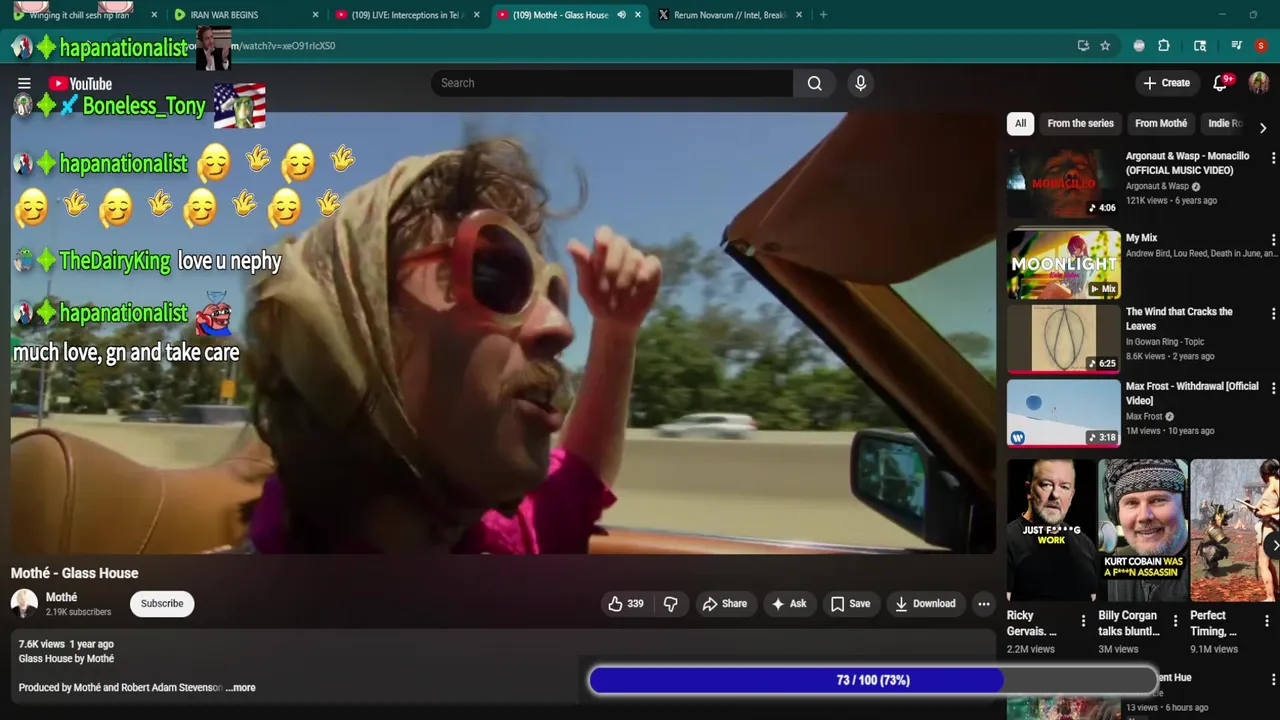The height and width of the screenshot is (720, 1280).
Task: Click the Create button
Action: click(1166, 83)
